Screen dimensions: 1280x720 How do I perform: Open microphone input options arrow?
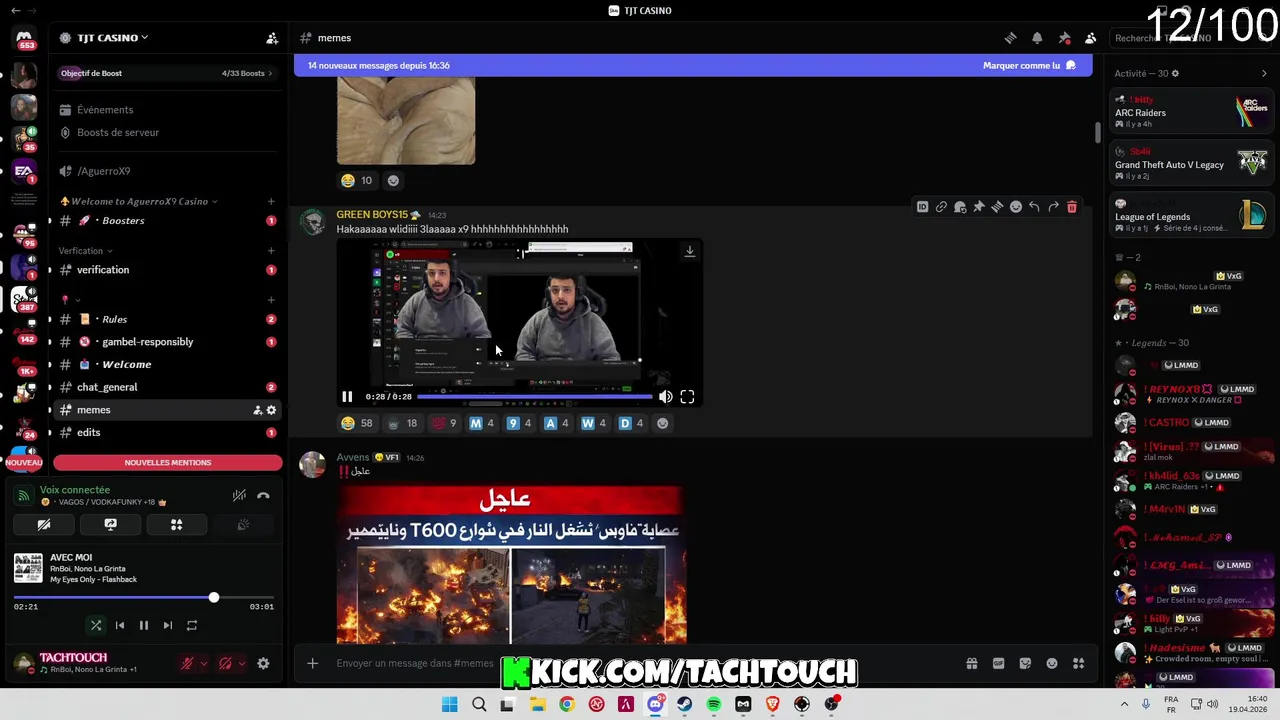(204, 663)
